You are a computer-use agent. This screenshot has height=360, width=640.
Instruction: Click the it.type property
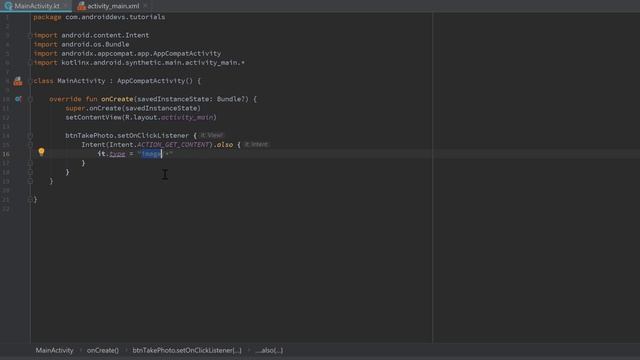[111, 154]
